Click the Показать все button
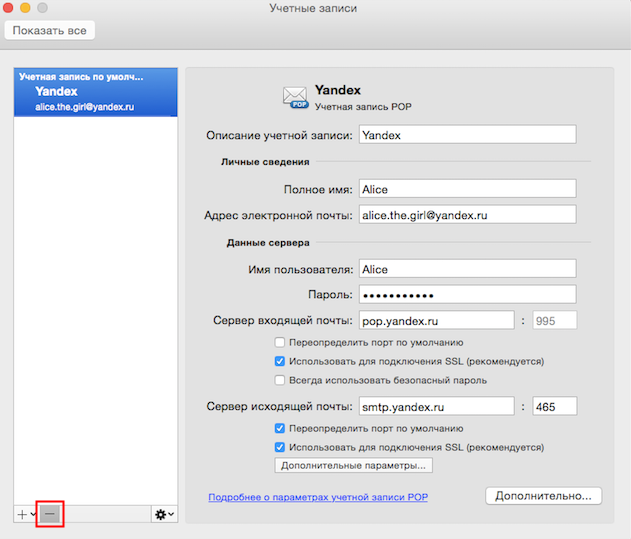This screenshot has width=631, height=539. tap(50, 31)
